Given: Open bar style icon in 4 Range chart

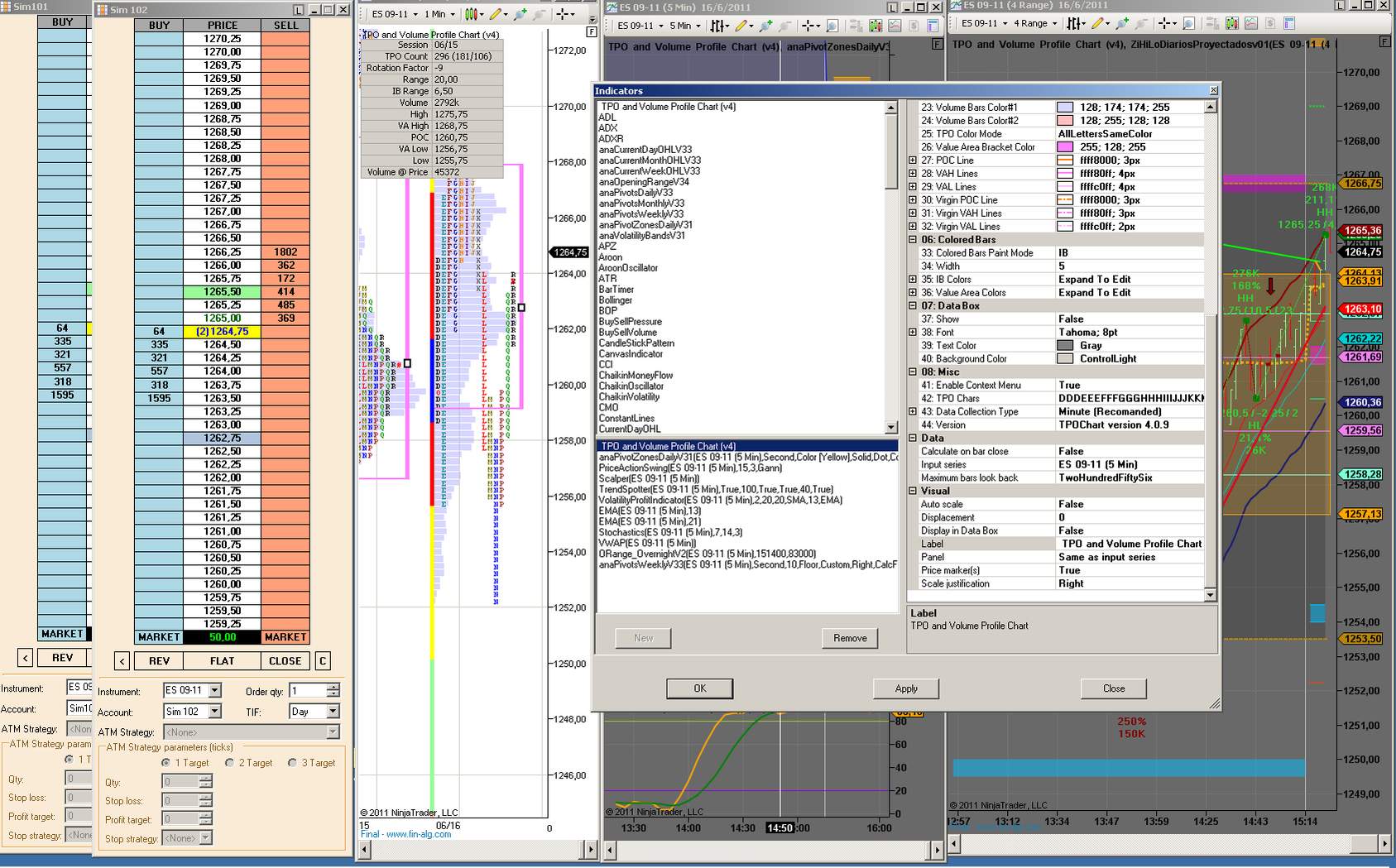Looking at the screenshot, I should (x=1073, y=23).
